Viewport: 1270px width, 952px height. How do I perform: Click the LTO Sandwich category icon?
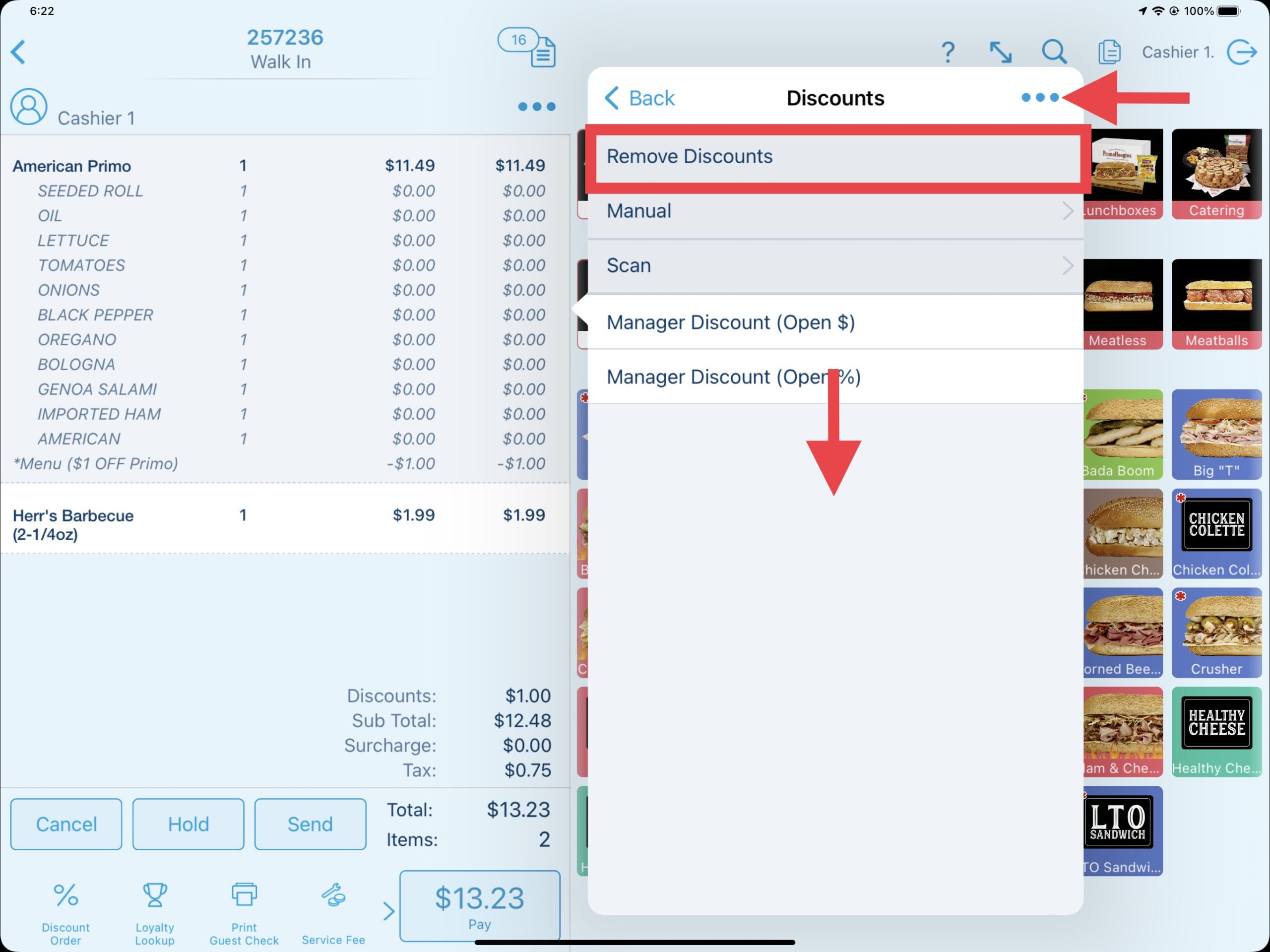point(1123,830)
